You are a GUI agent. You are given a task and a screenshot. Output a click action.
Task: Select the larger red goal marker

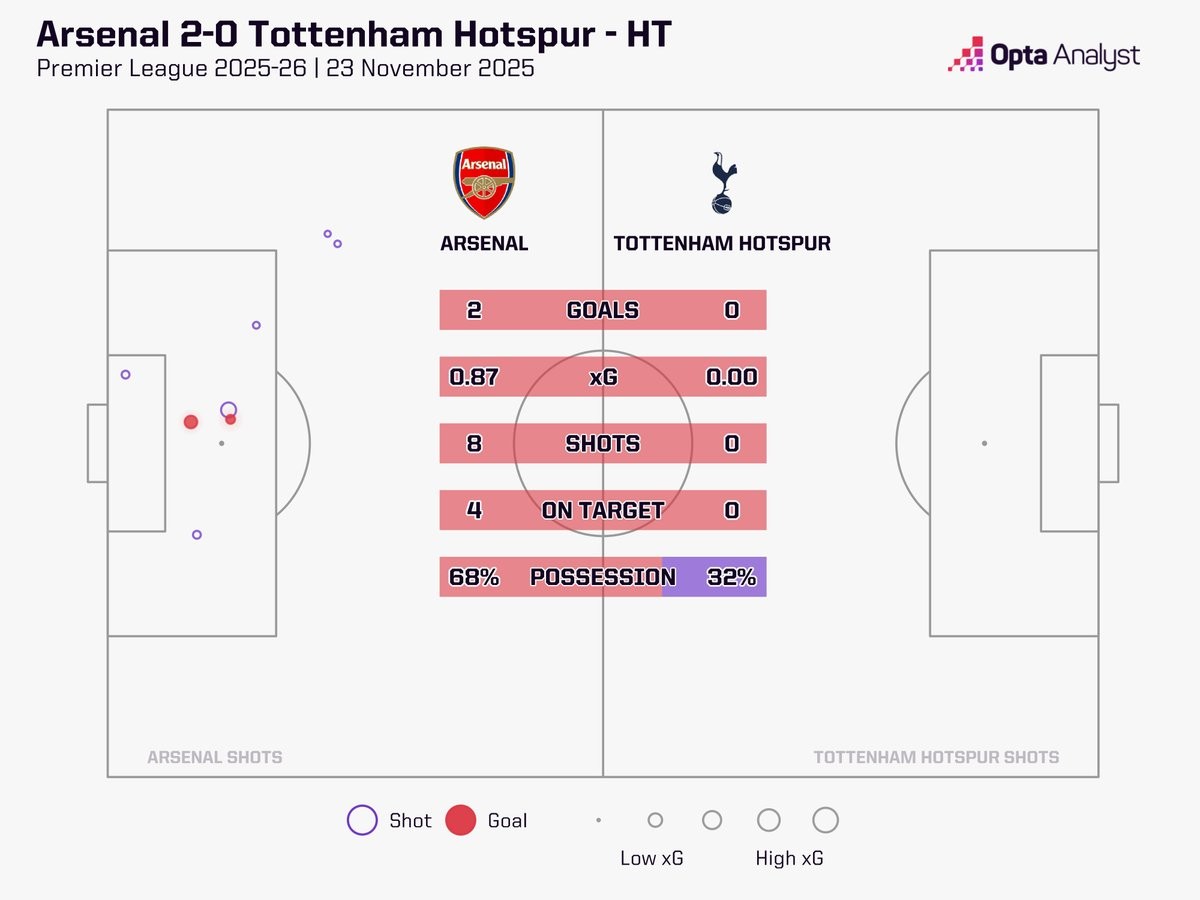click(191, 422)
